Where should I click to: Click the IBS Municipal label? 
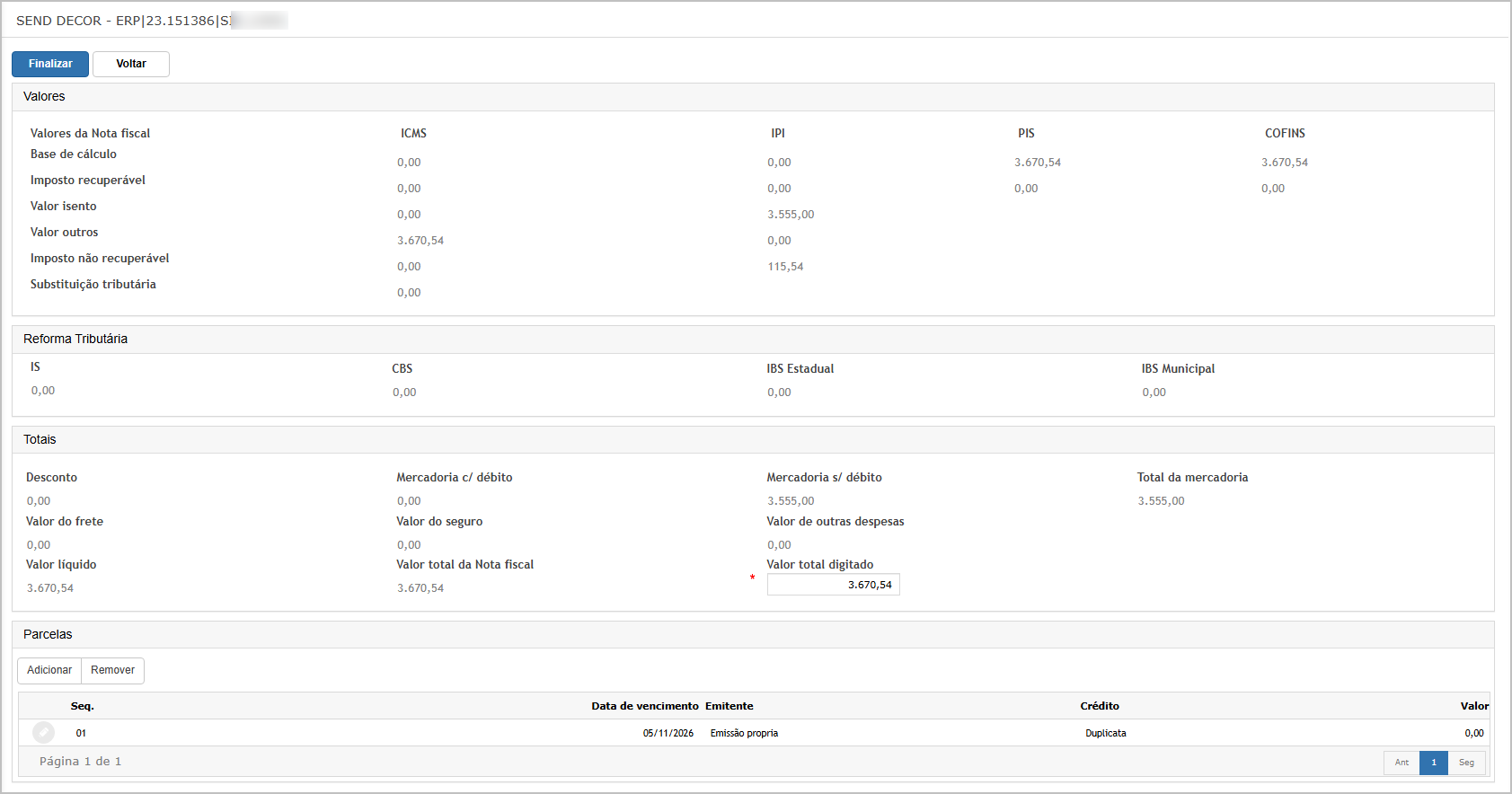[1178, 369]
